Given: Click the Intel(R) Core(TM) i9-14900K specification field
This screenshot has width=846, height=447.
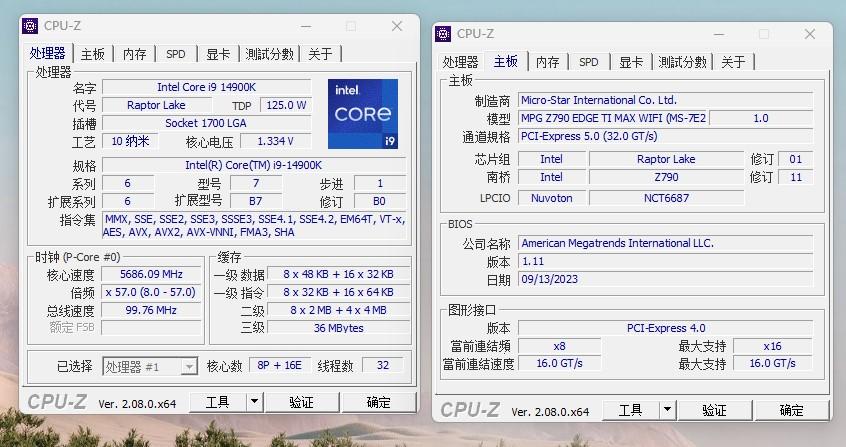Looking at the screenshot, I should 254,165.
